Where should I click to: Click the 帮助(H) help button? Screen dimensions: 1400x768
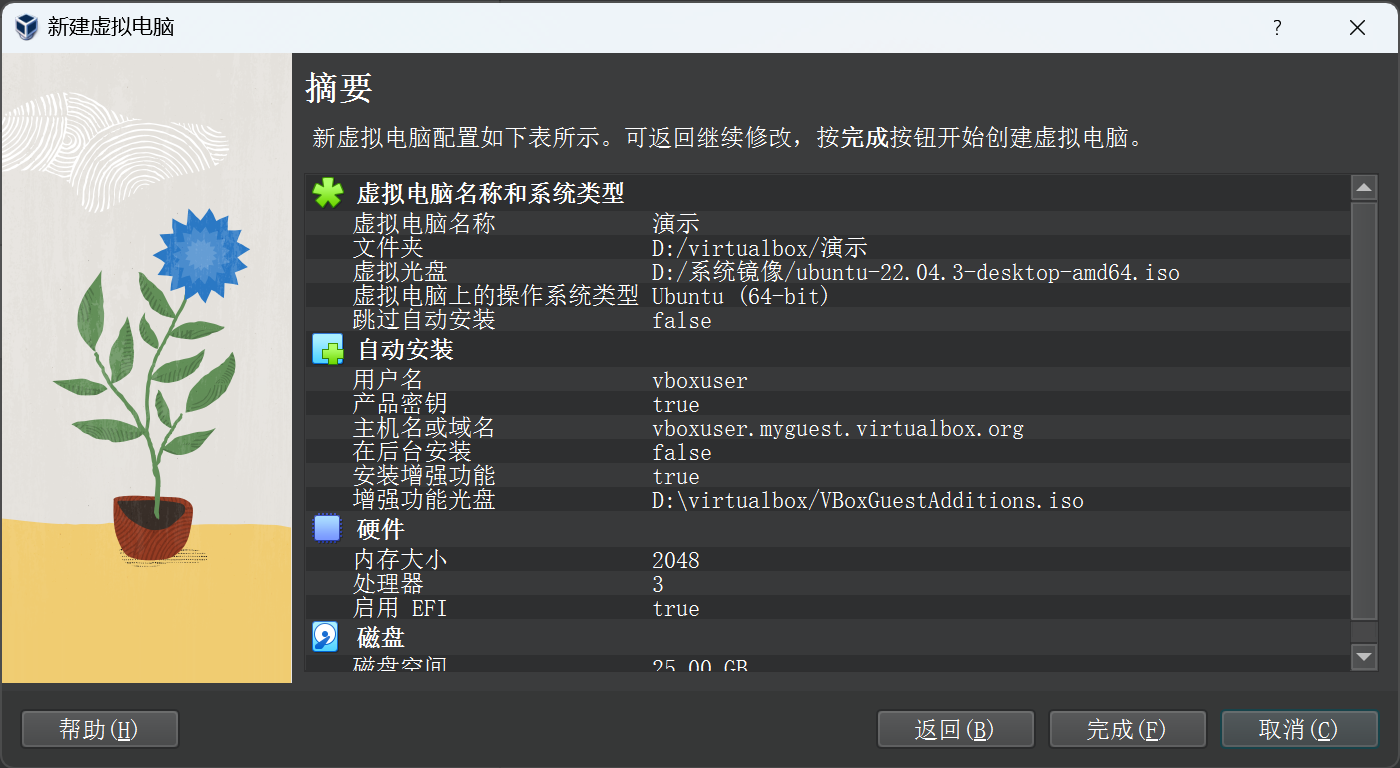coord(100,729)
